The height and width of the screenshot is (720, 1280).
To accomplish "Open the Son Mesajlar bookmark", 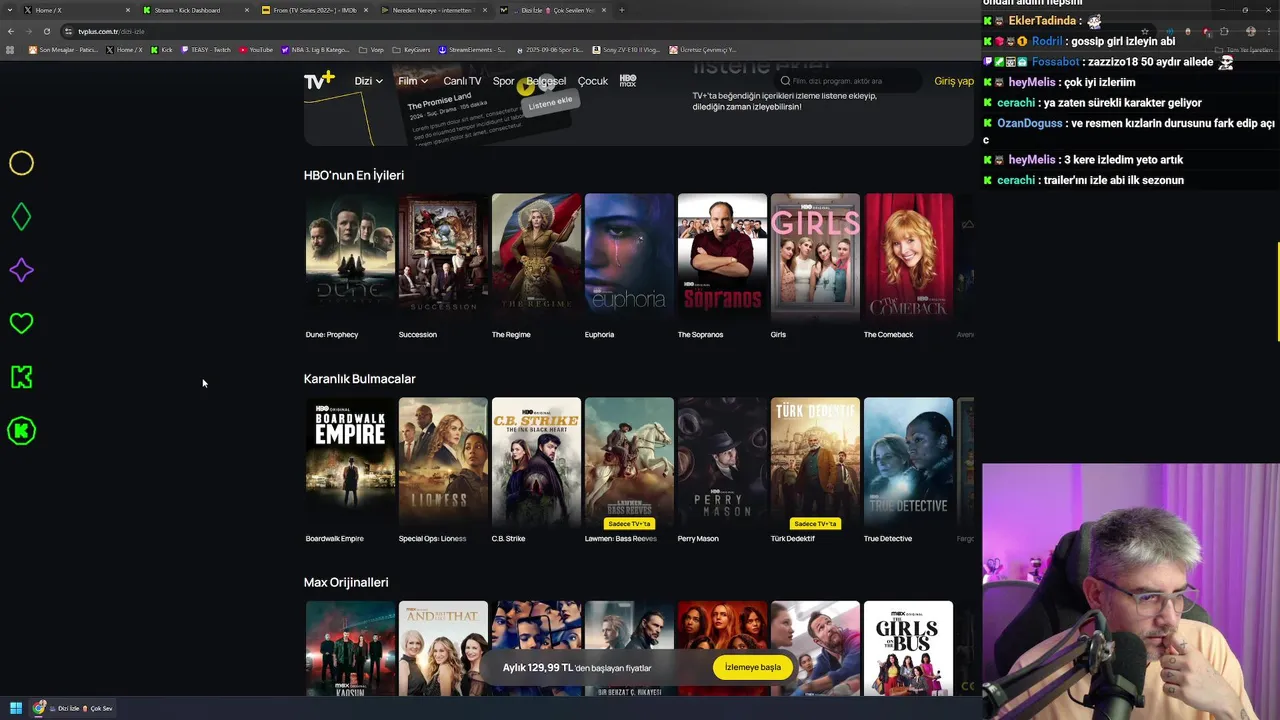I will [x=64, y=49].
